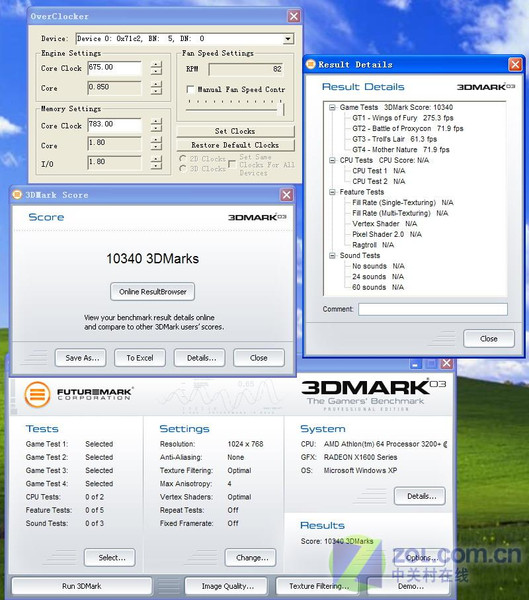Image resolution: width=529 pixels, height=600 pixels.
Task: Select Pixel Shader 2.0 row
Action: [x=387, y=234]
